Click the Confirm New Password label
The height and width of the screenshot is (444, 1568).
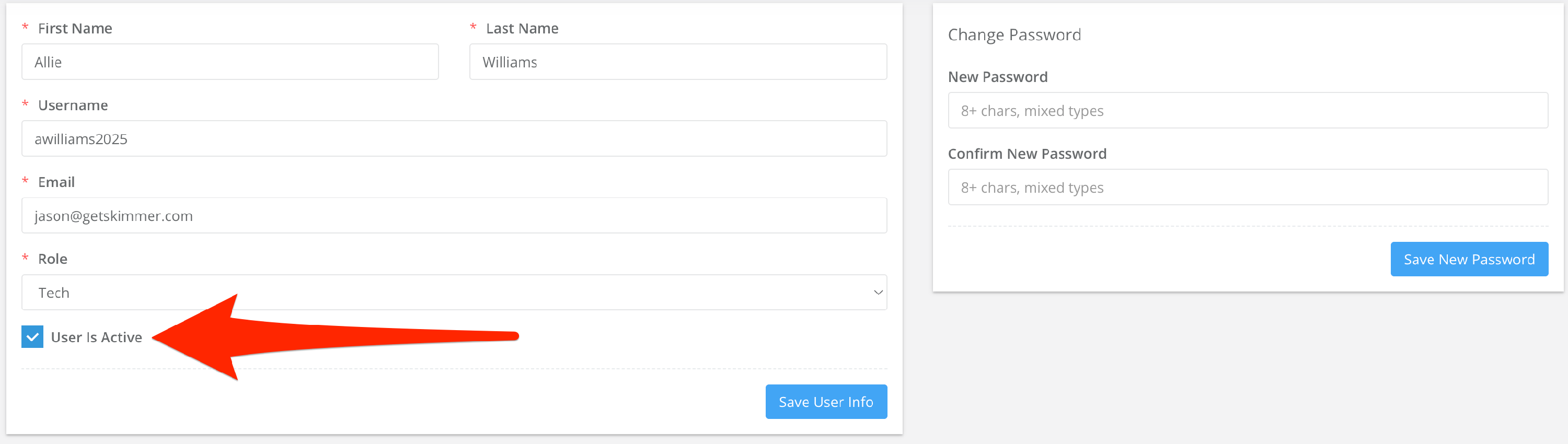click(x=1027, y=154)
